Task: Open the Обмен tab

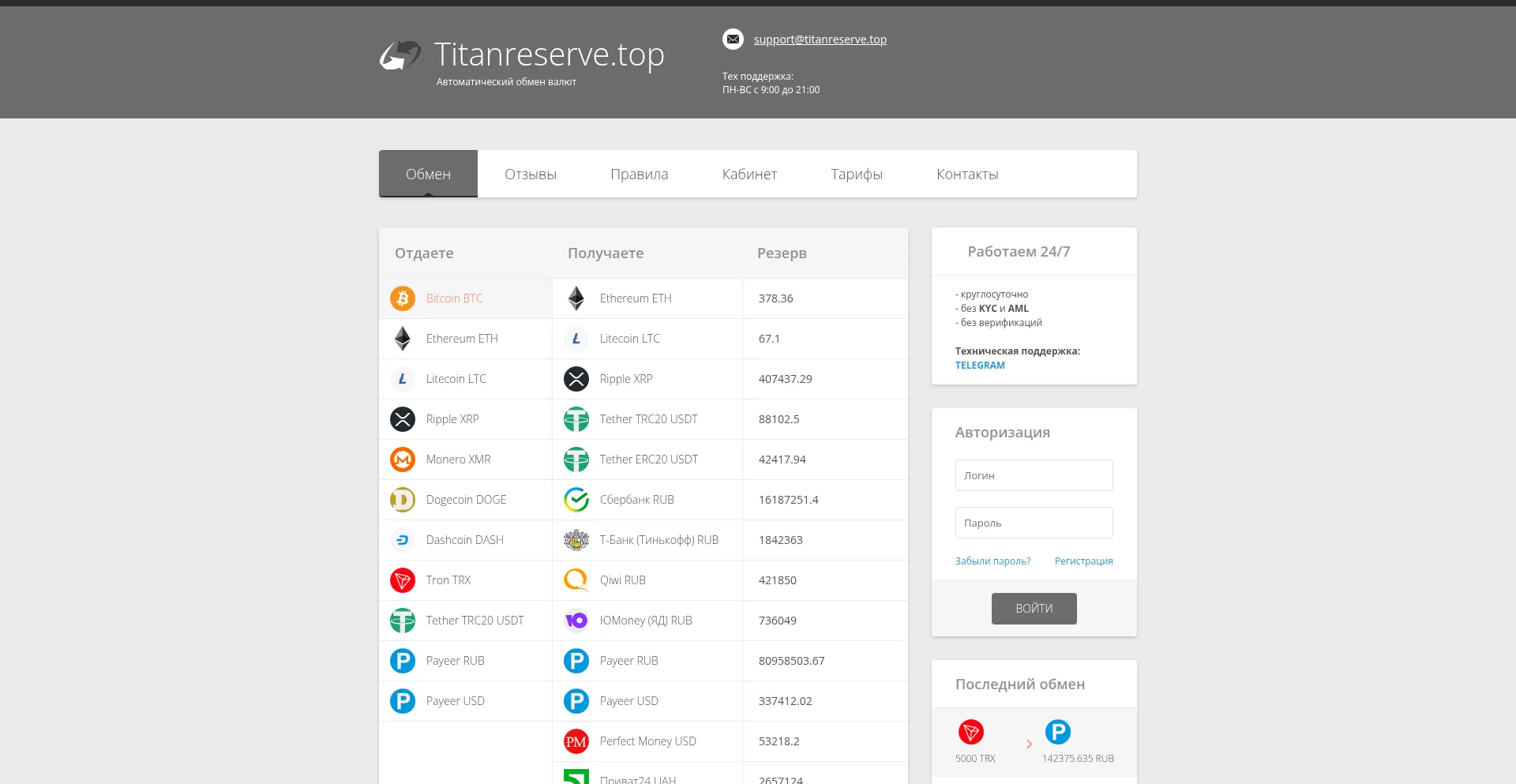Action: [x=428, y=174]
